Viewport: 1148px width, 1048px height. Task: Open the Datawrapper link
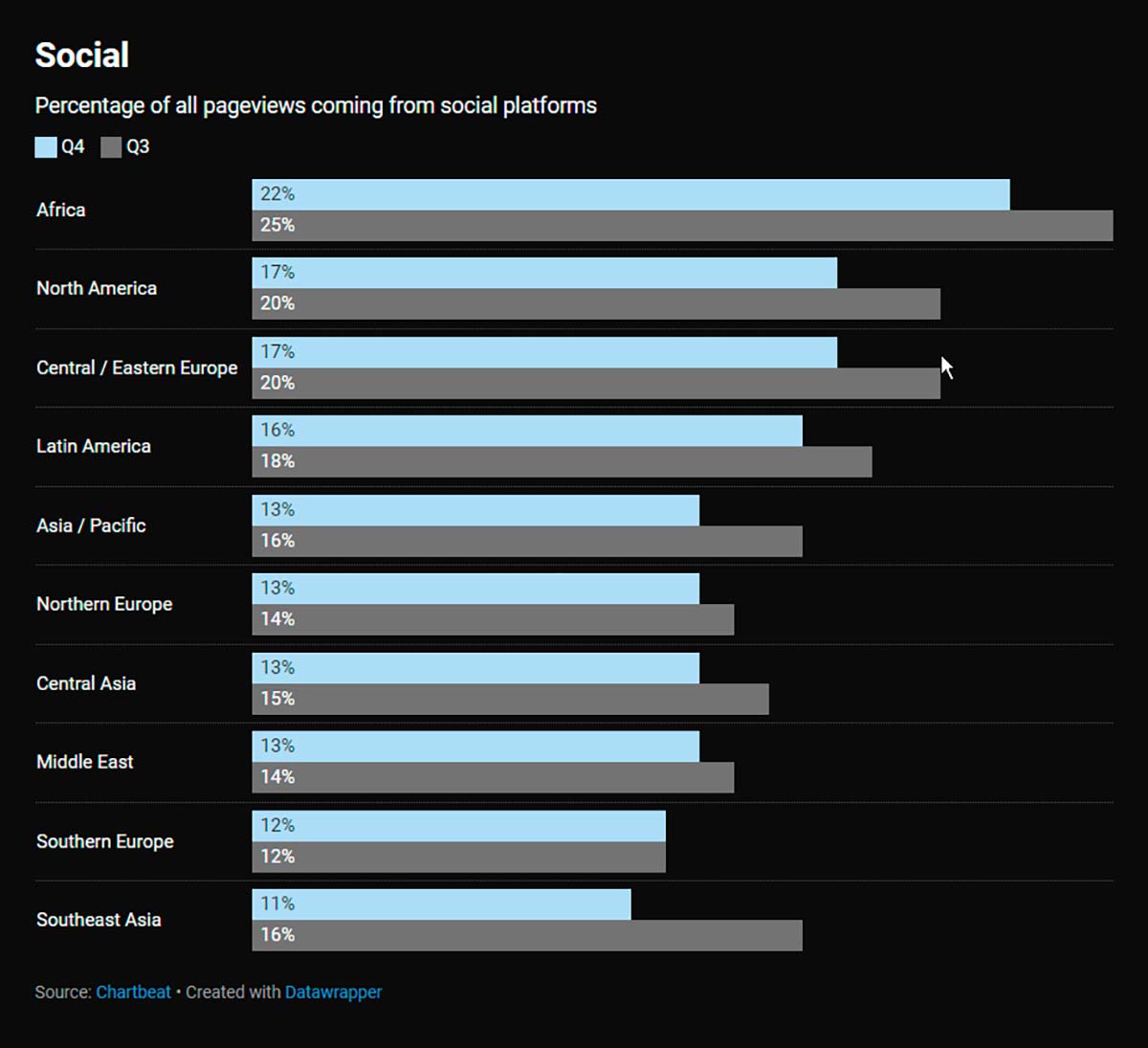[x=333, y=992]
